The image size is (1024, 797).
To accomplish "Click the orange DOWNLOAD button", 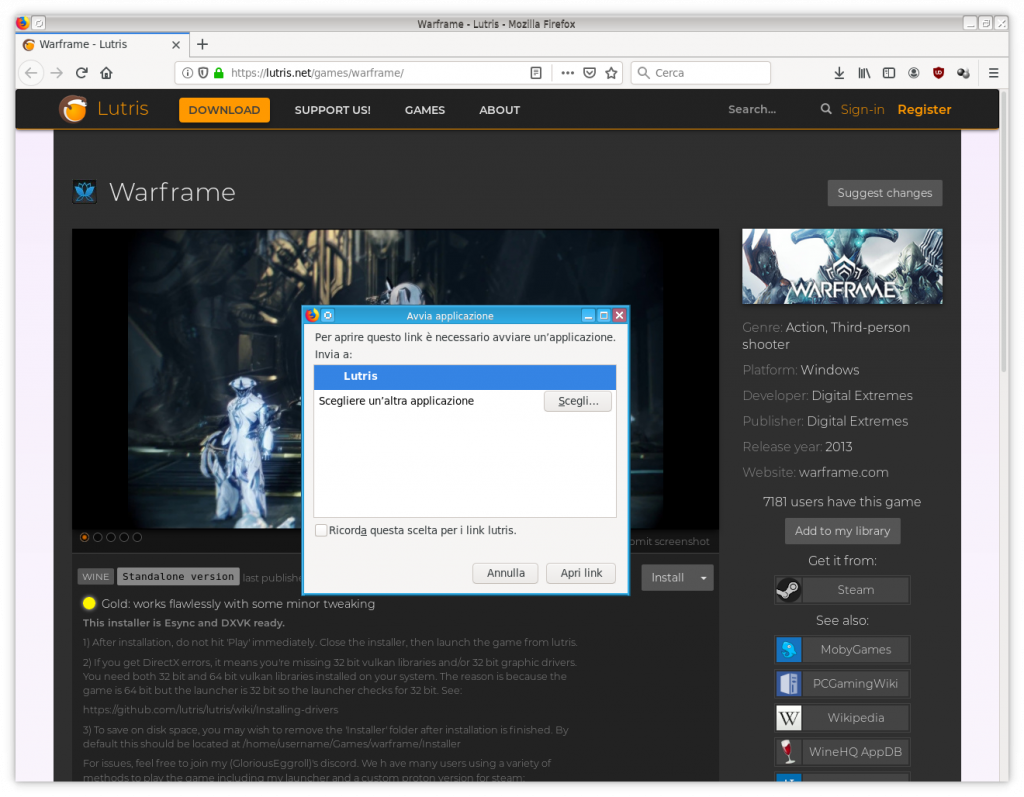I will point(224,110).
